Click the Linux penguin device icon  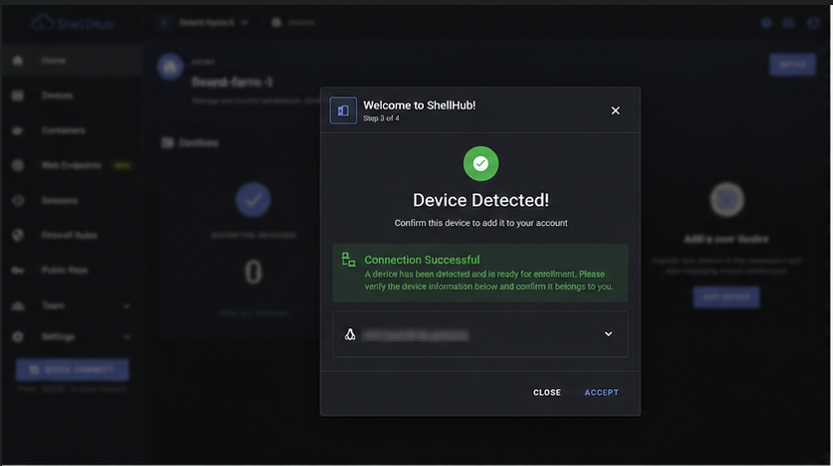pyautogui.click(x=350, y=334)
